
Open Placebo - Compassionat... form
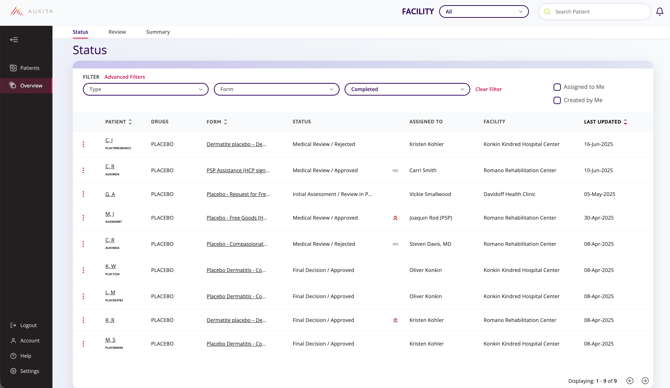(x=237, y=244)
